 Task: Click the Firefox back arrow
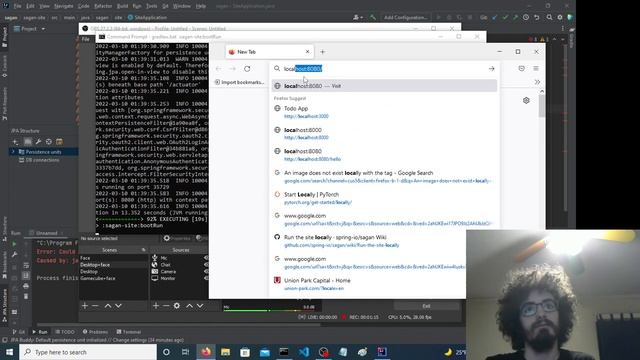pos(218,69)
